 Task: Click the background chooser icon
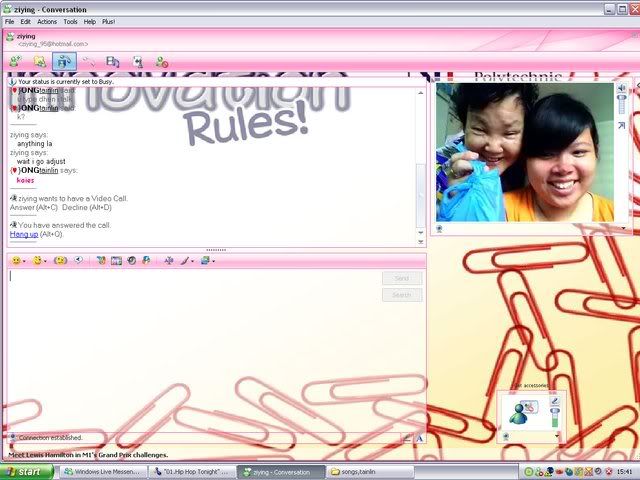coord(205,260)
